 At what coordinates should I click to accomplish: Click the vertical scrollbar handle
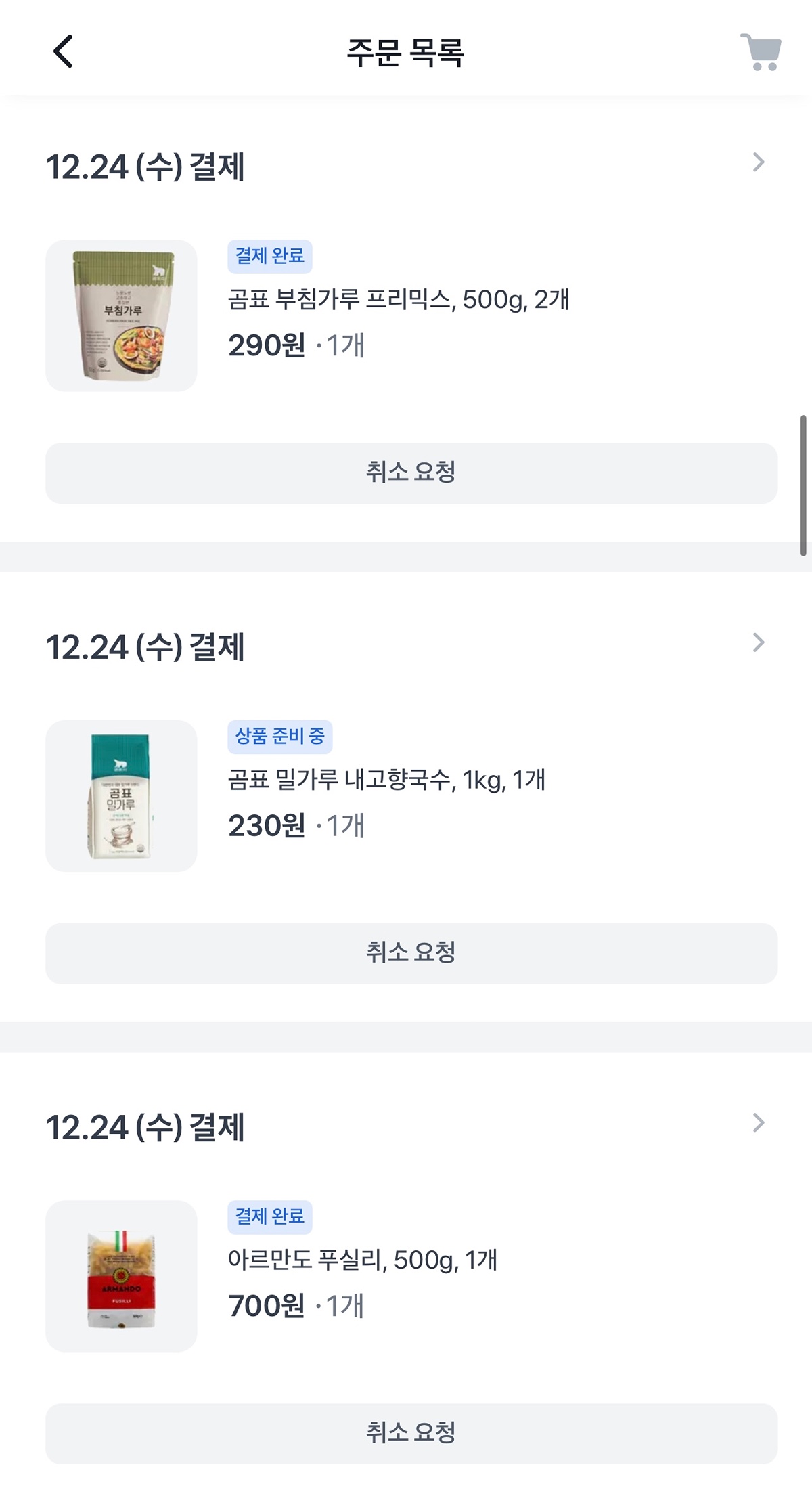tap(803, 485)
